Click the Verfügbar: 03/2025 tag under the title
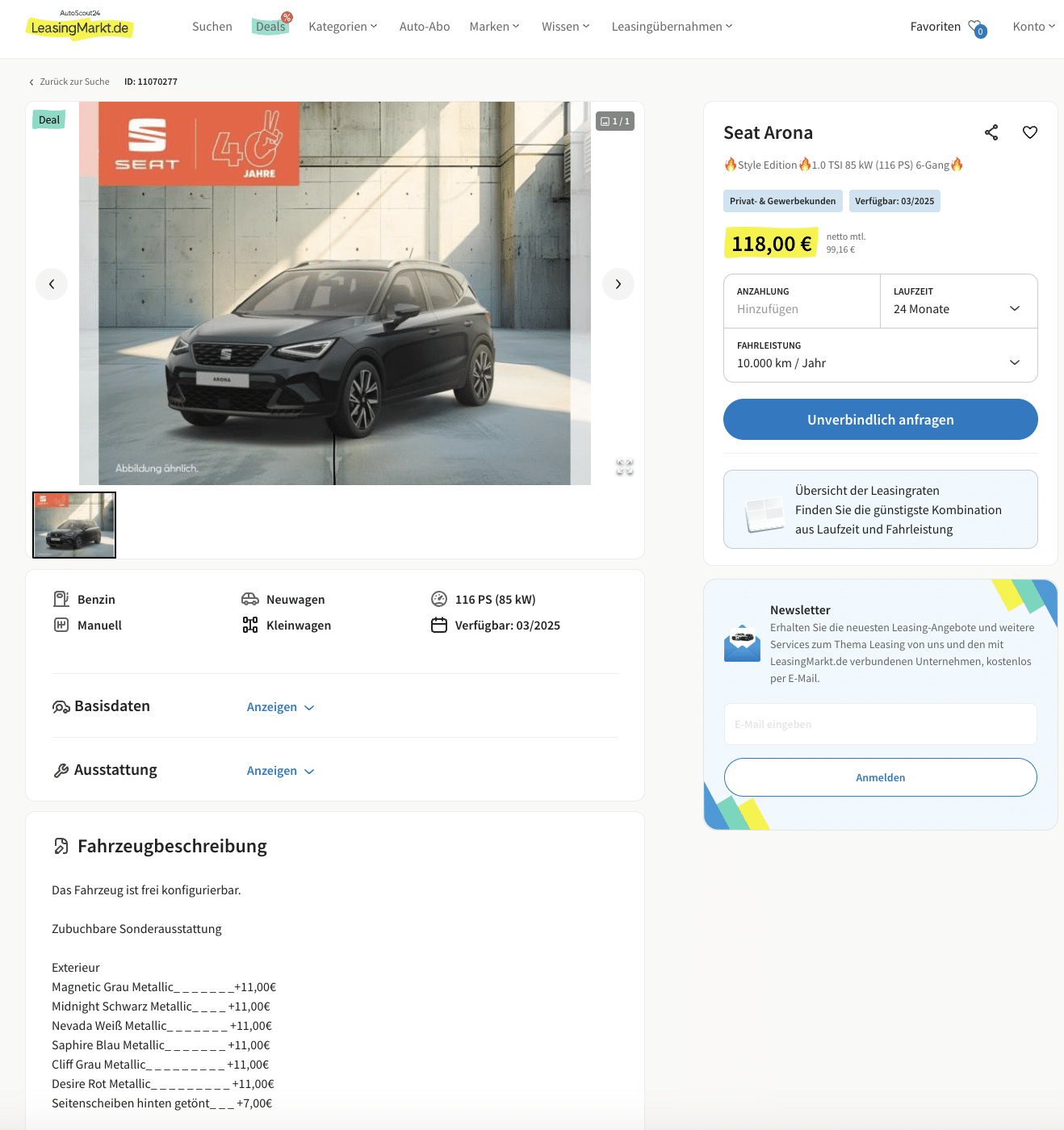The image size is (1064, 1130). pyautogui.click(x=894, y=201)
